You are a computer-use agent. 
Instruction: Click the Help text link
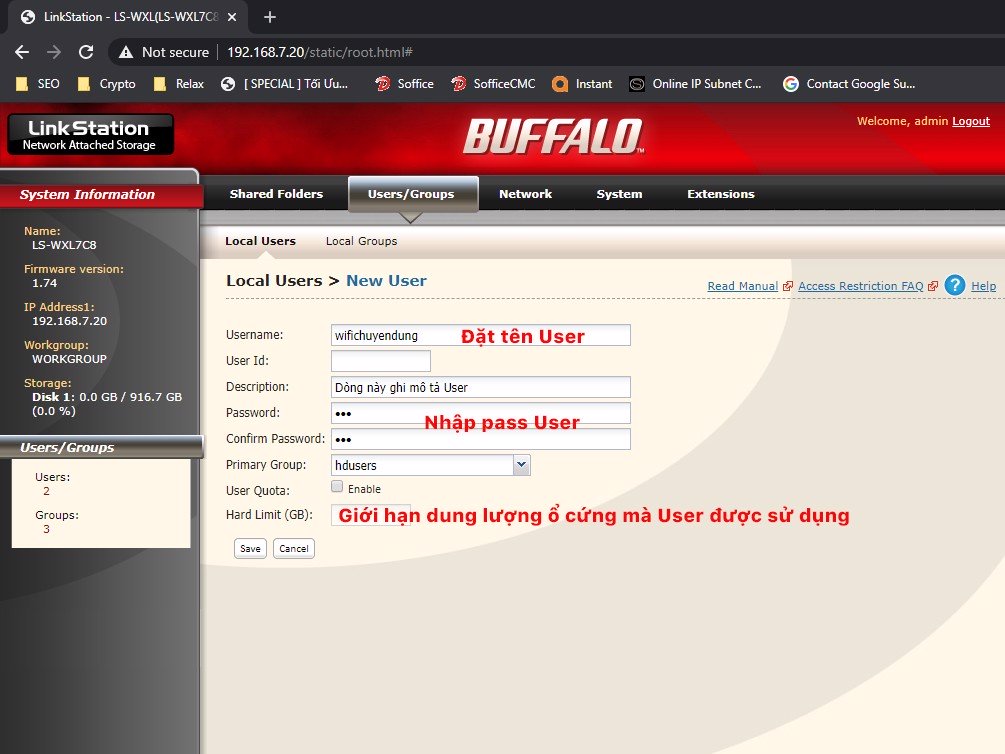coord(983,286)
